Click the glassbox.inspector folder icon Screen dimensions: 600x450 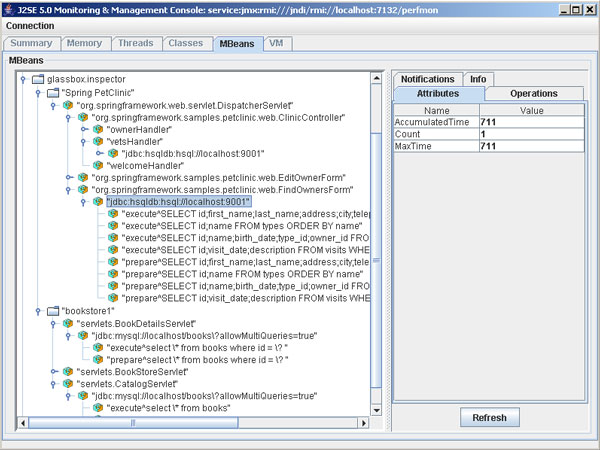pyautogui.click(x=38, y=79)
